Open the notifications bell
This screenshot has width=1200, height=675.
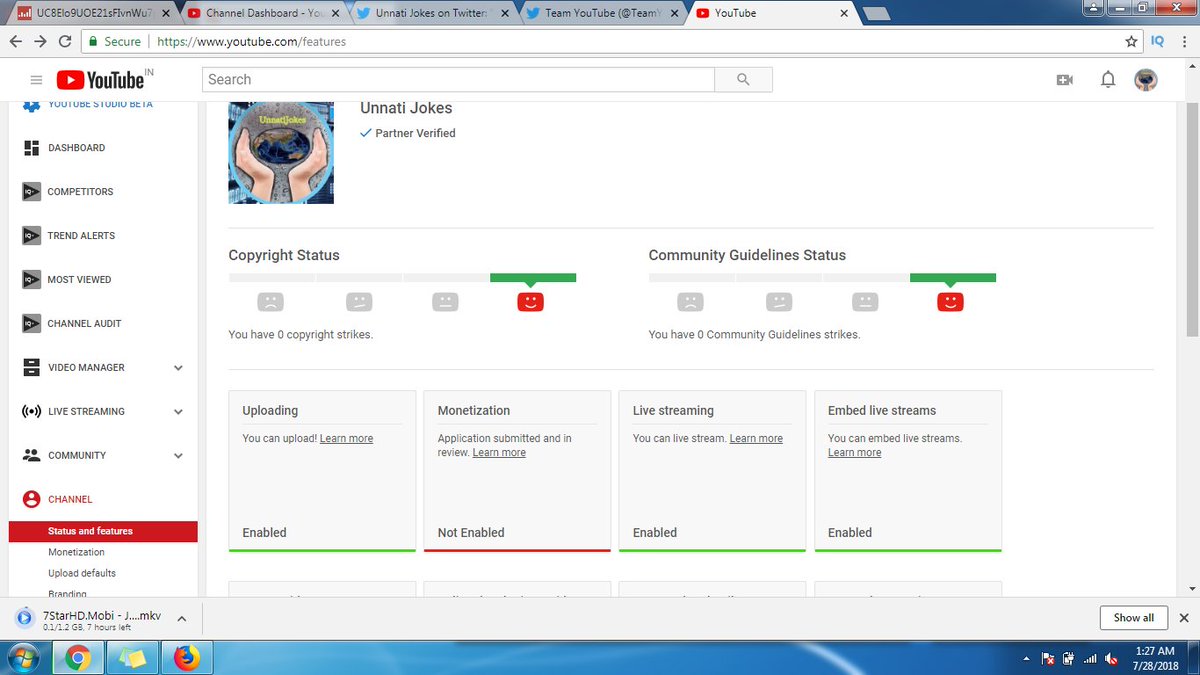tap(1108, 80)
